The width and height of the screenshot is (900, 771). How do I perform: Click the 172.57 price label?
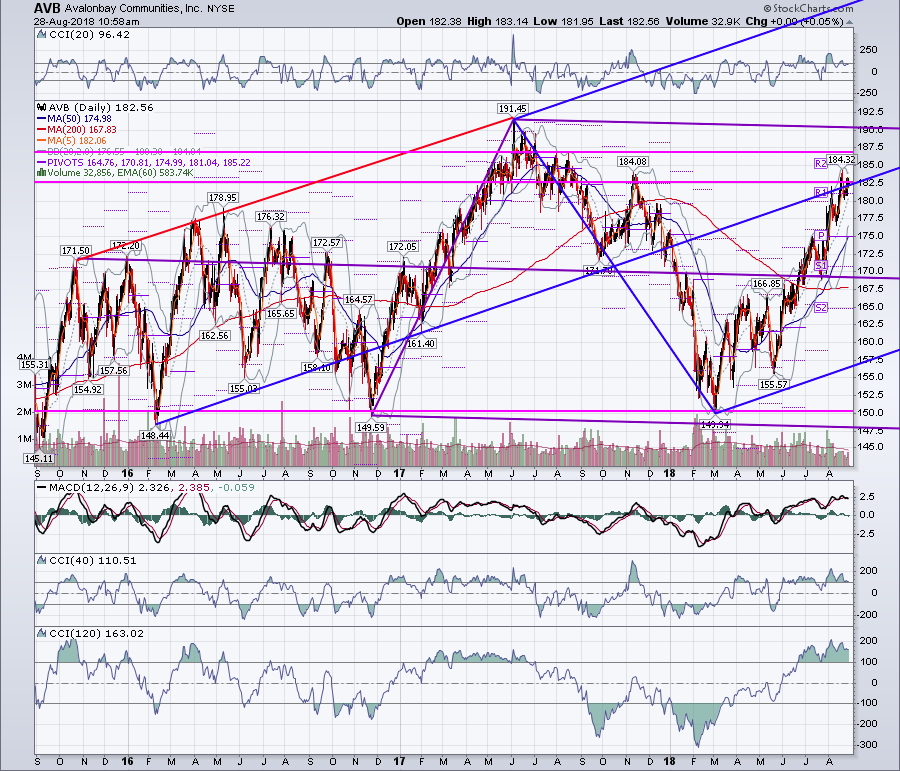click(x=327, y=243)
